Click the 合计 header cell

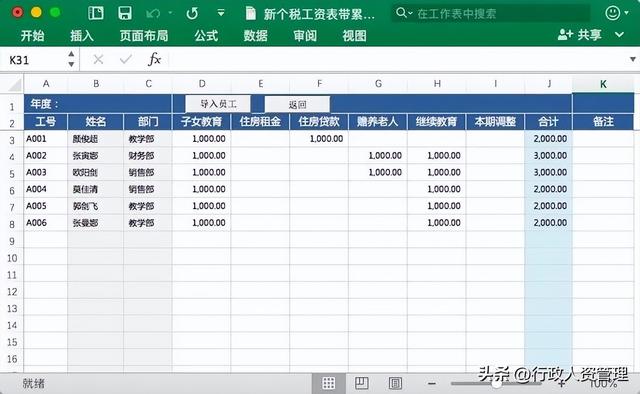(x=548, y=122)
